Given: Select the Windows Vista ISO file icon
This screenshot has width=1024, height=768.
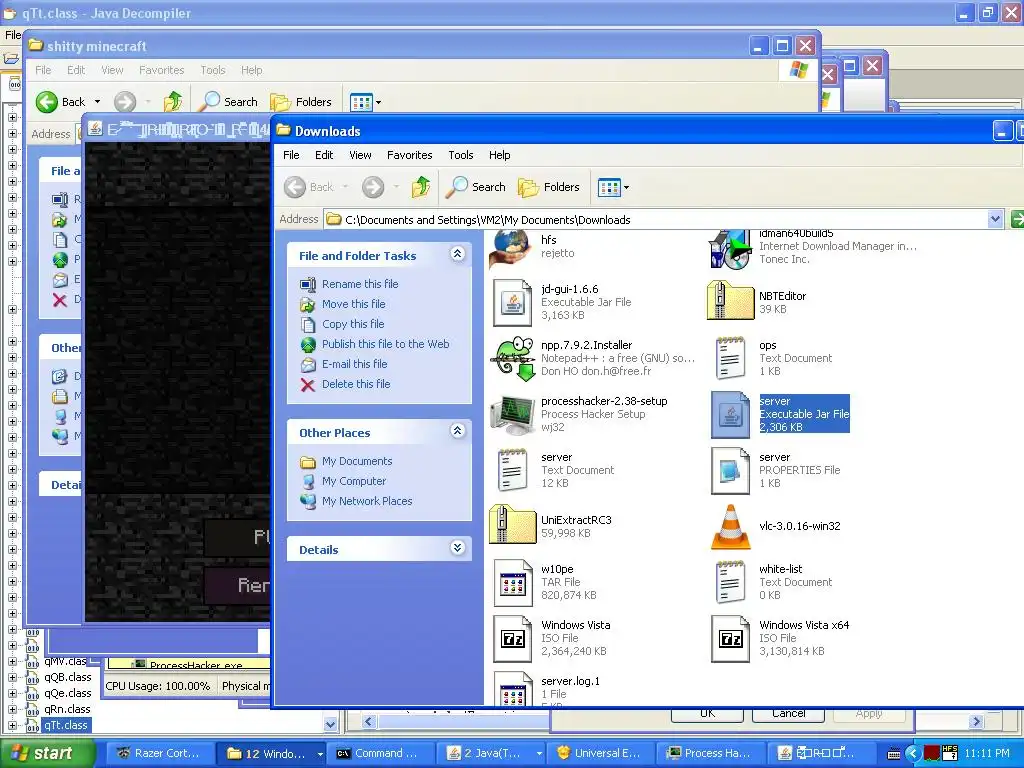Looking at the screenshot, I should (x=512, y=639).
